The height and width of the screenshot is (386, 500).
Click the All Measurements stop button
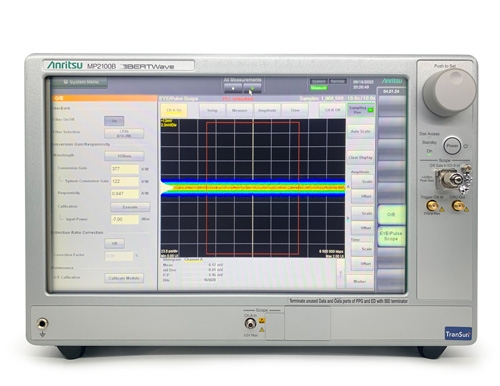233,89
